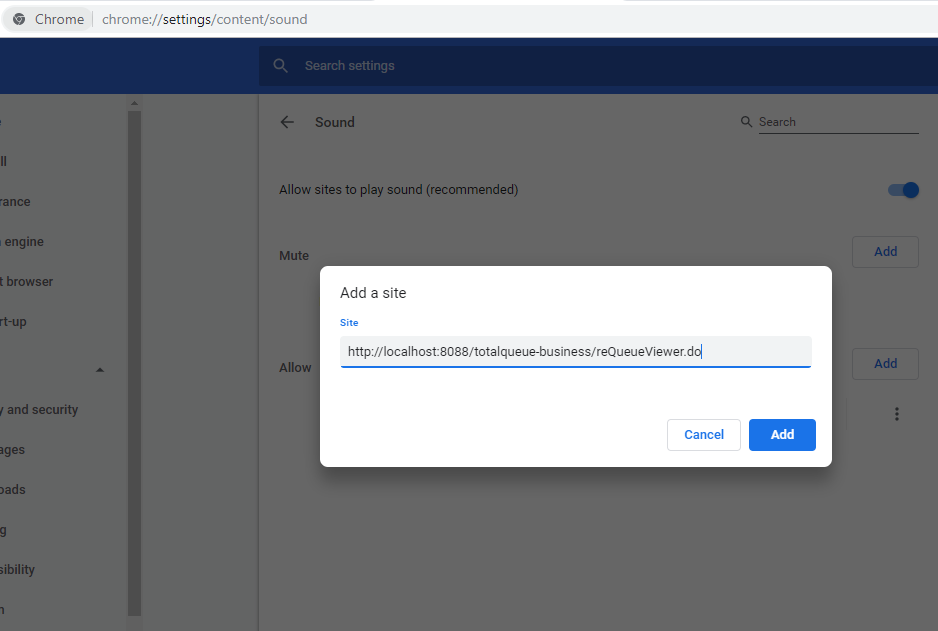Open the 'sibility' sidebar item
938x631 pixels.
[17, 569]
